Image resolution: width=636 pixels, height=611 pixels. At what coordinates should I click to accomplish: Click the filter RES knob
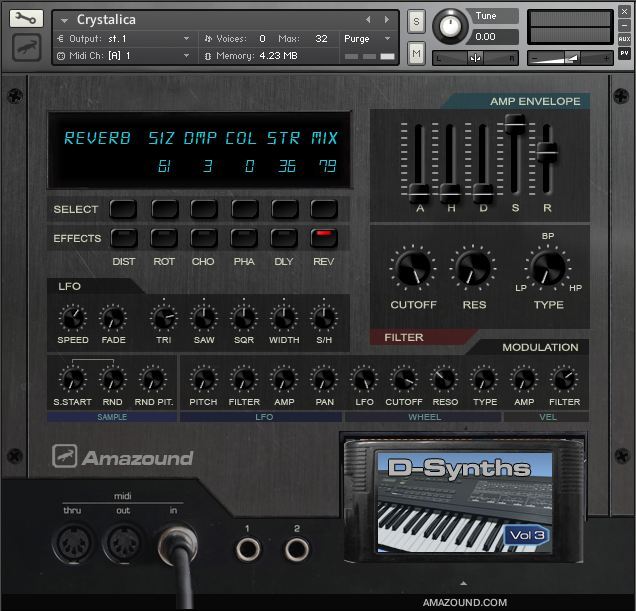pyautogui.click(x=473, y=268)
